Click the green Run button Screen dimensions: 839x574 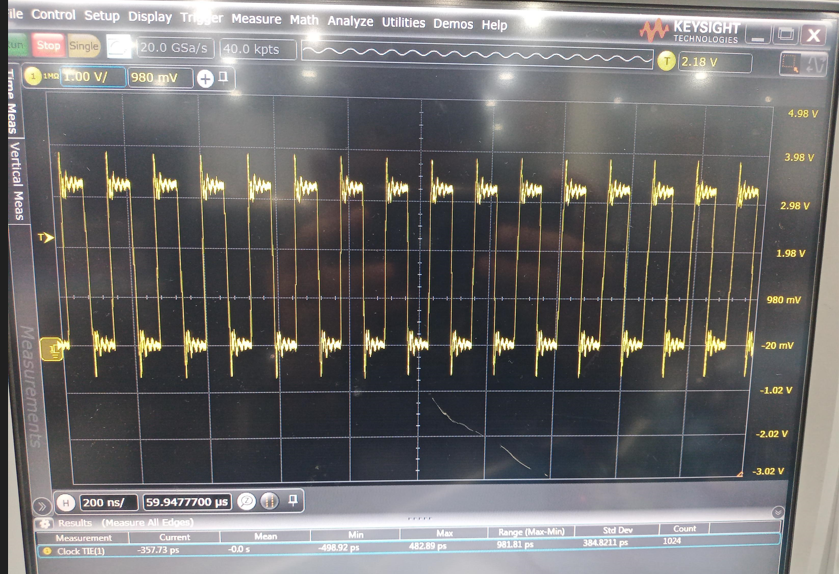click(17, 45)
